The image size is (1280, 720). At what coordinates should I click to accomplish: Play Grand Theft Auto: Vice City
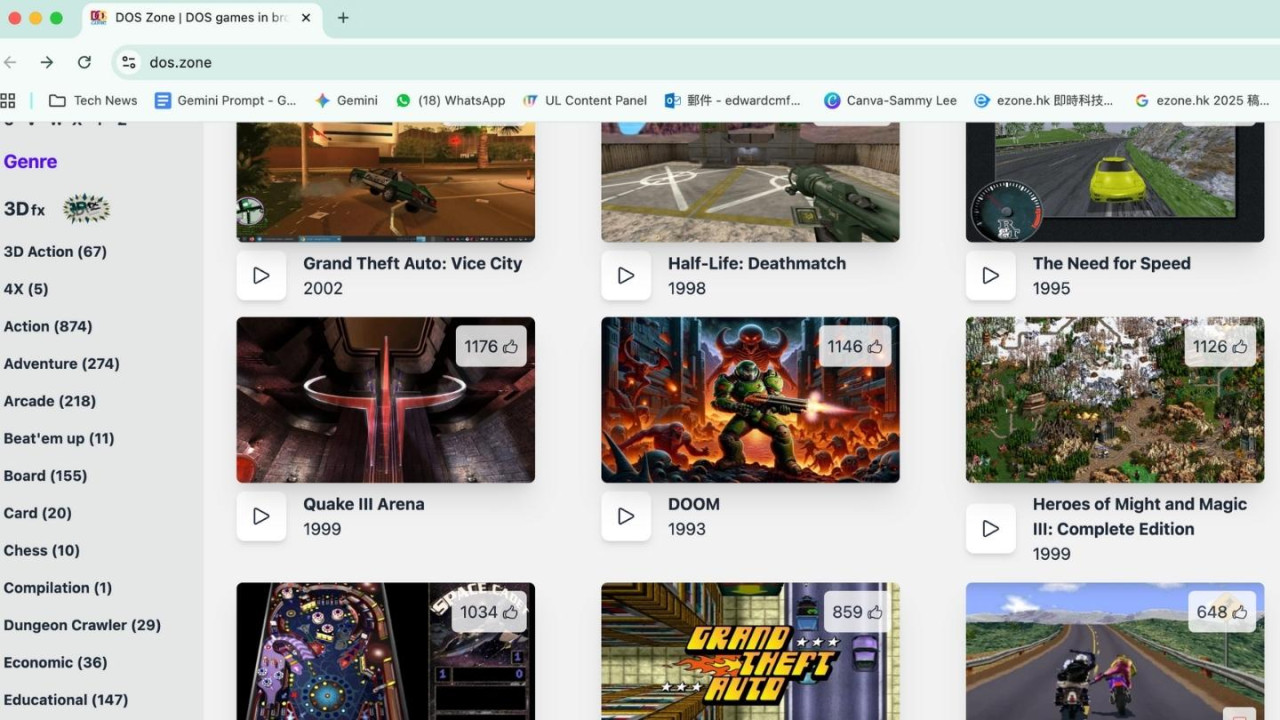point(261,276)
